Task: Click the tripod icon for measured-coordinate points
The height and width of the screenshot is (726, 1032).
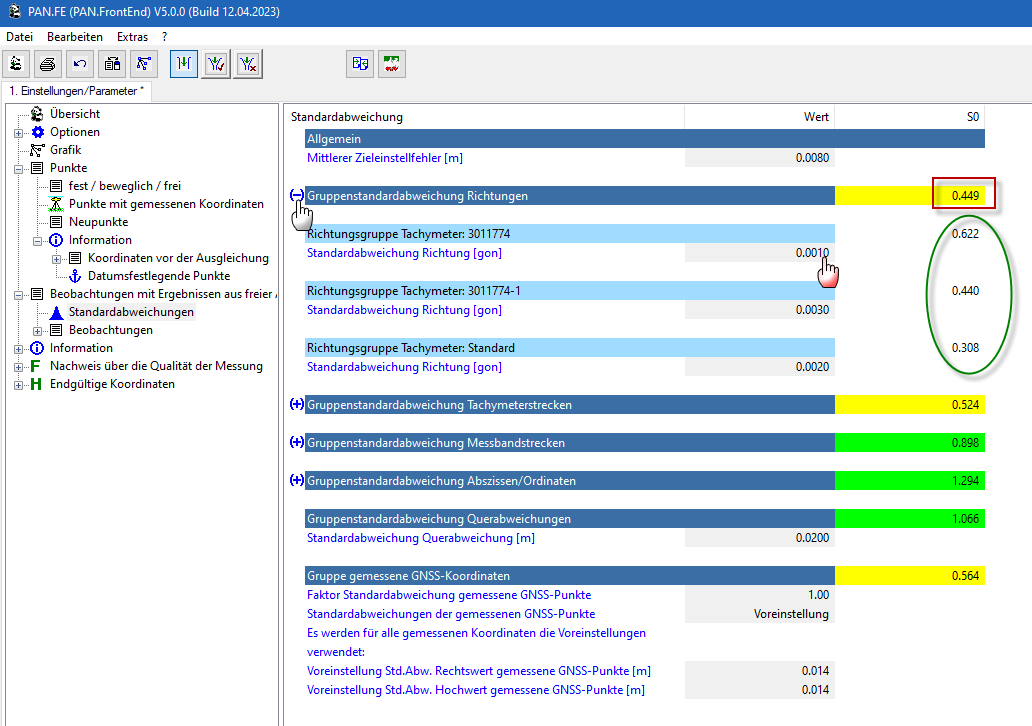Action: pyautogui.click(x=56, y=204)
